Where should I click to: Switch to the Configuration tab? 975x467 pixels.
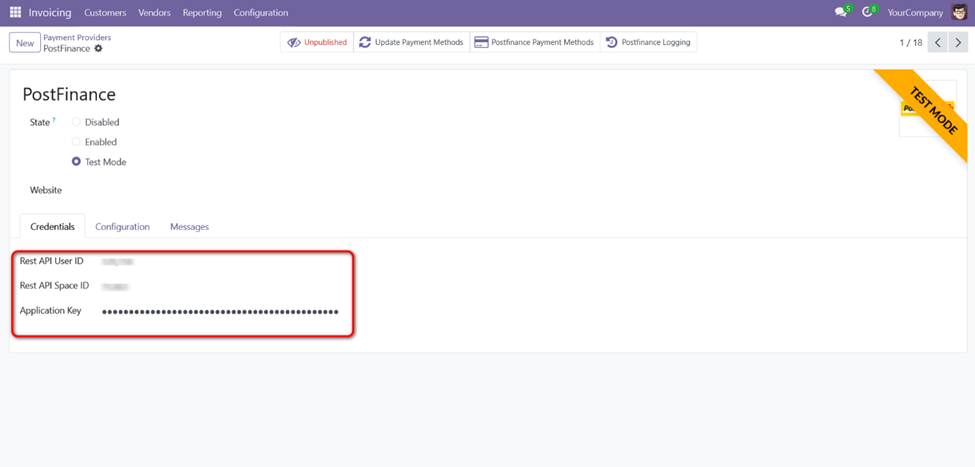click(122, 227)
